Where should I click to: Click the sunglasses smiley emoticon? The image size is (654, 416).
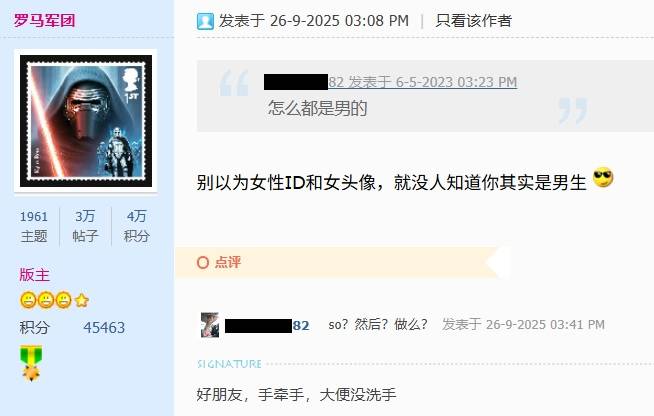coord(603,177)
